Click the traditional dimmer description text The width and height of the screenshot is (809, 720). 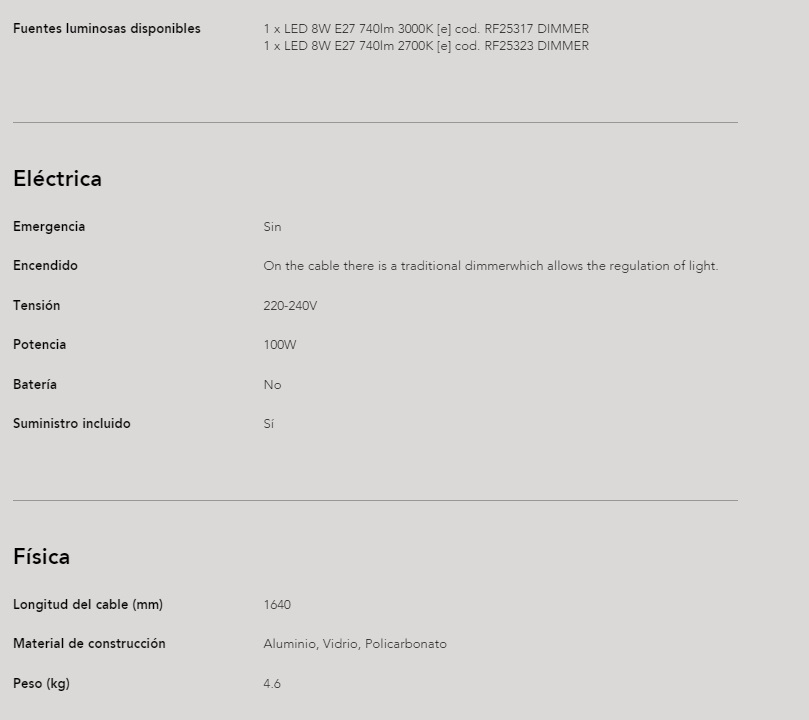click(x=491, y=266)
